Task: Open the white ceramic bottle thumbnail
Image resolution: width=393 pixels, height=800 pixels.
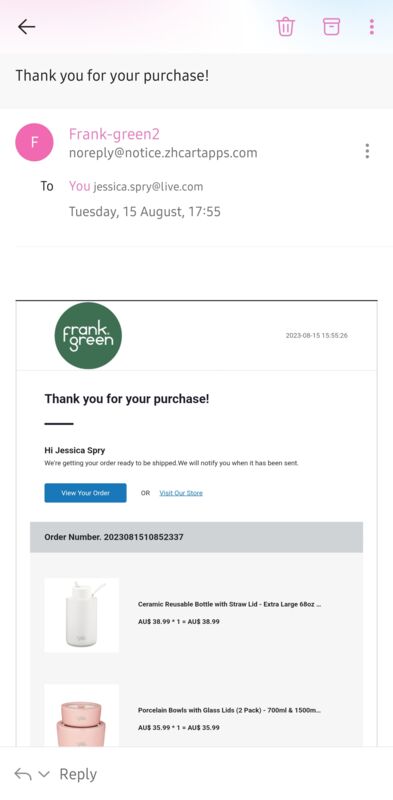Action: point(82,615)
